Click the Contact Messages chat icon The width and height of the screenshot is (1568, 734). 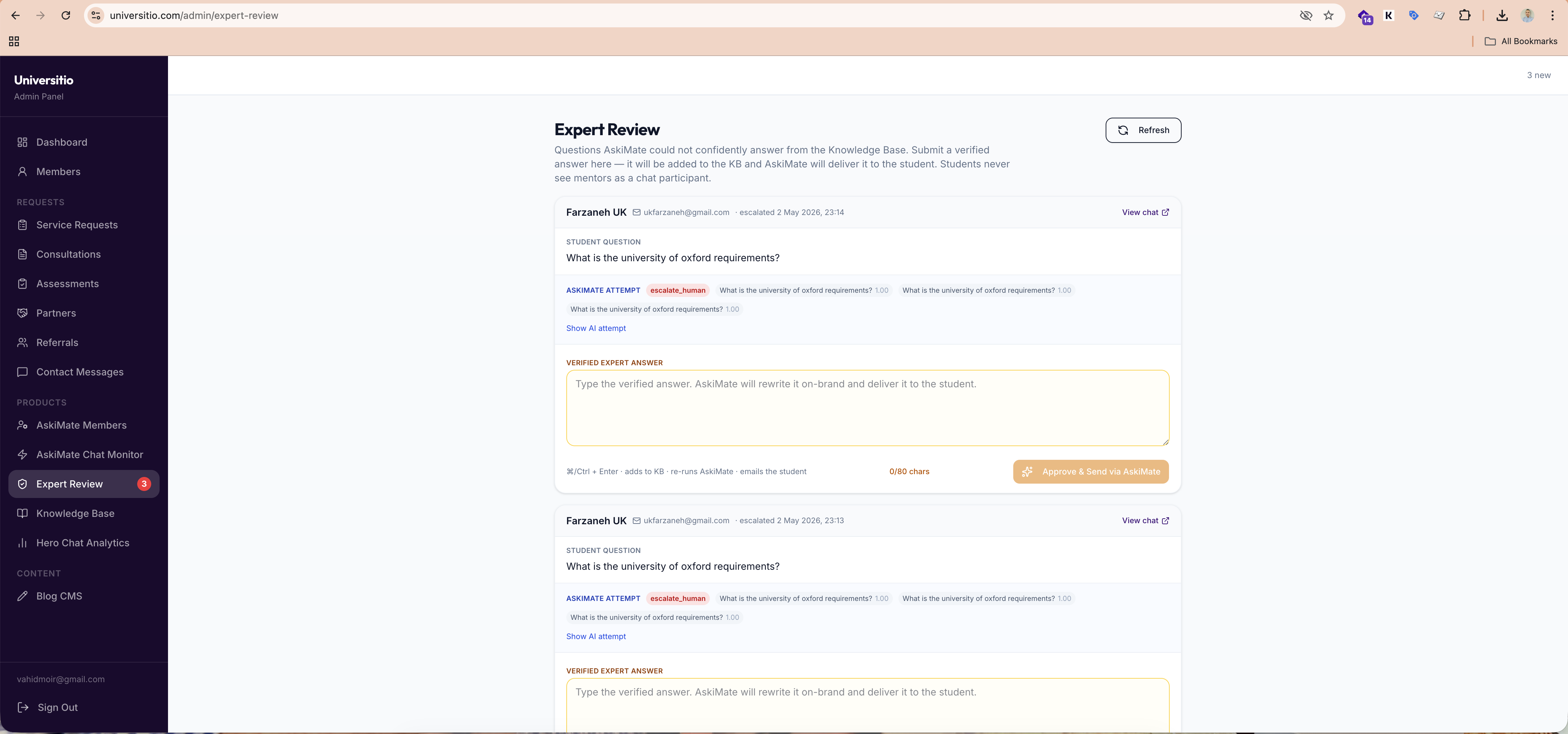[x=22, y=372]
